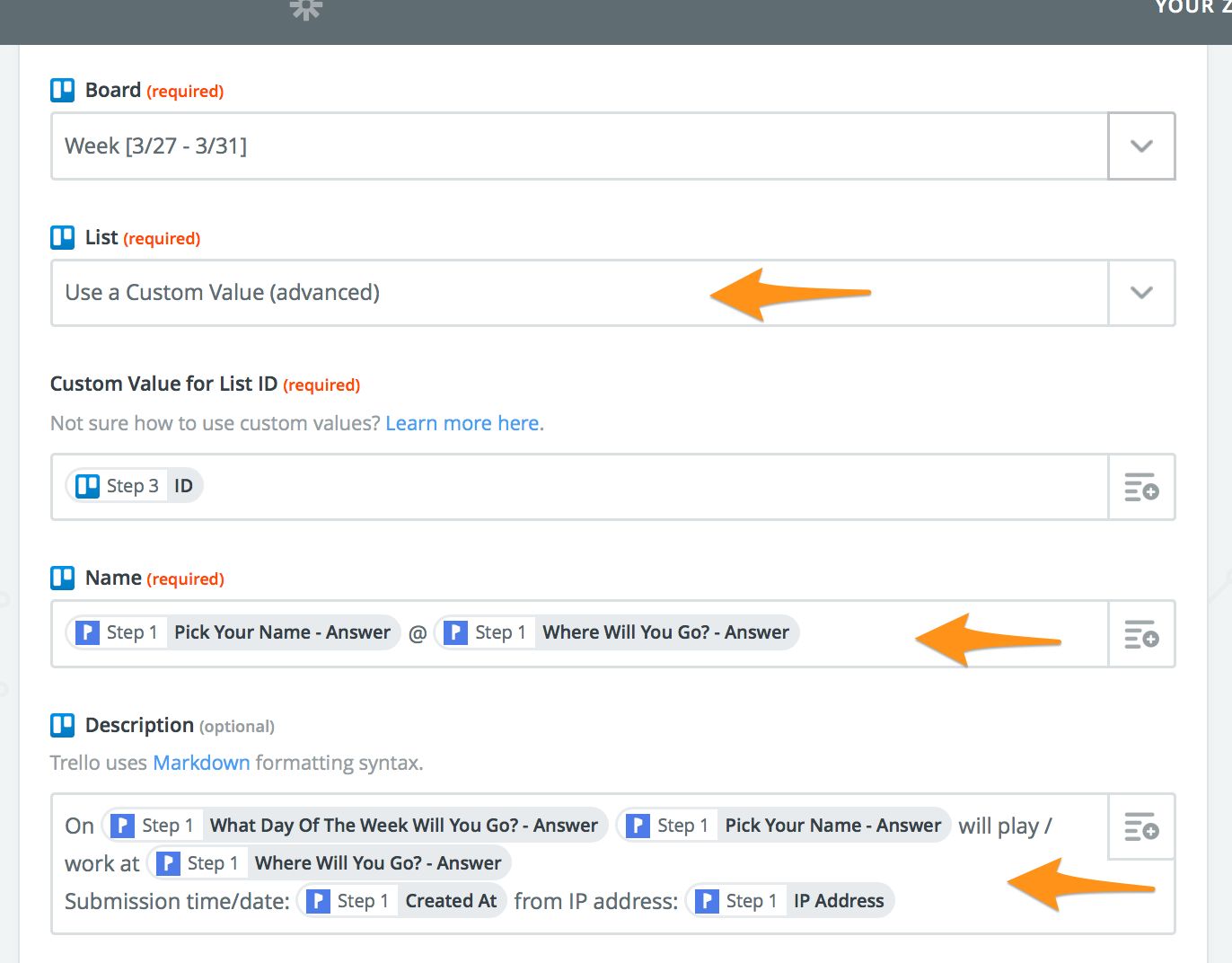Click the IP Address pill
Screen dimensions: 1232x963
click(790, 901)
